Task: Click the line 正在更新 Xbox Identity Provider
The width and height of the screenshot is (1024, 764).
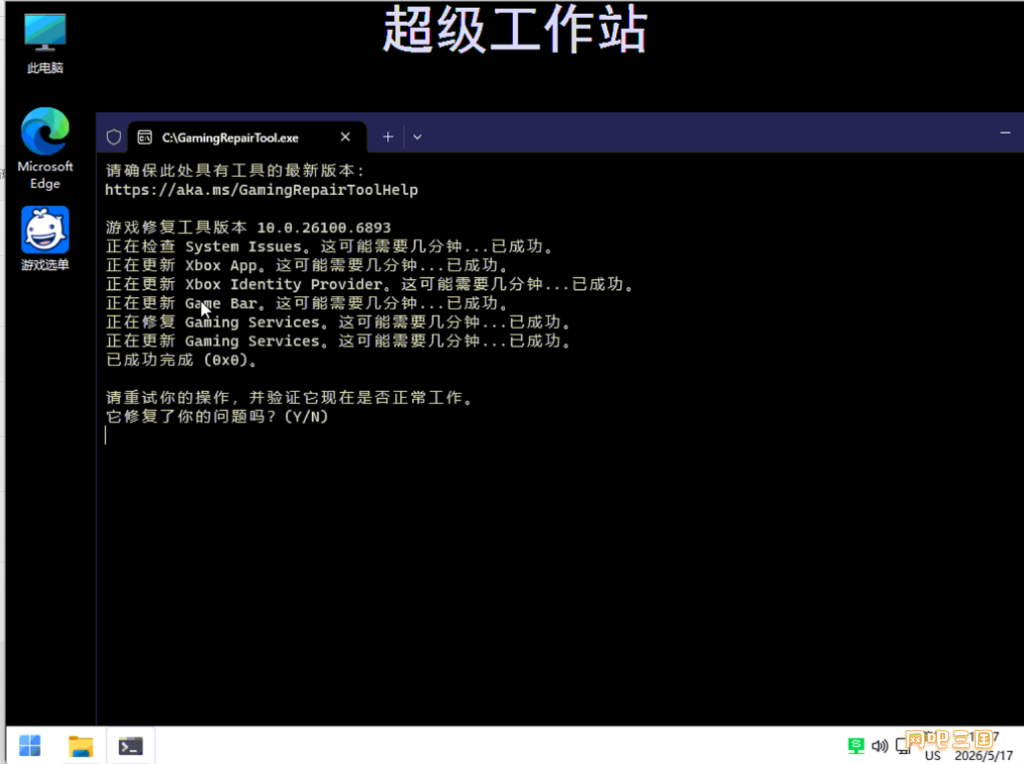Action: [x=370, y=284]
